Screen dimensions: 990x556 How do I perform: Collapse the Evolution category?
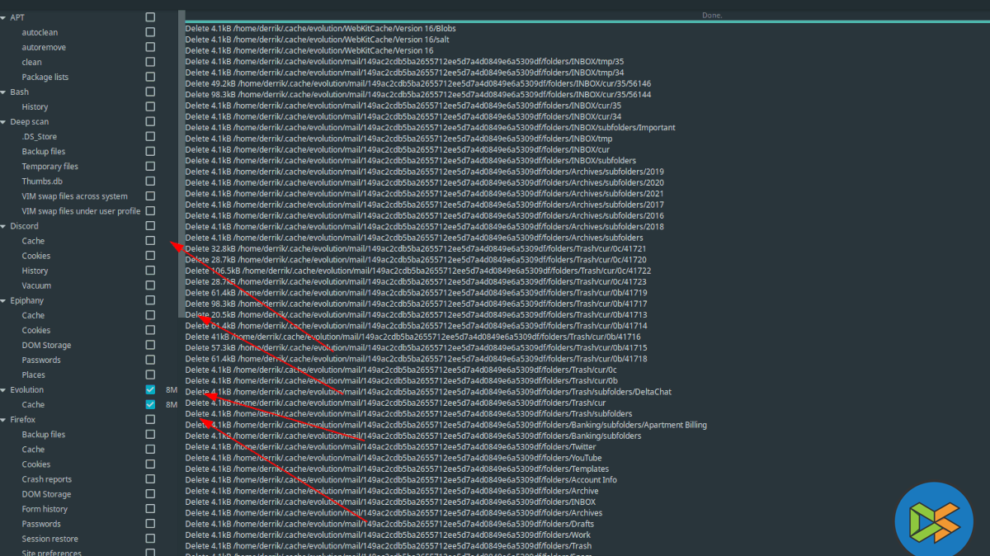3,390
